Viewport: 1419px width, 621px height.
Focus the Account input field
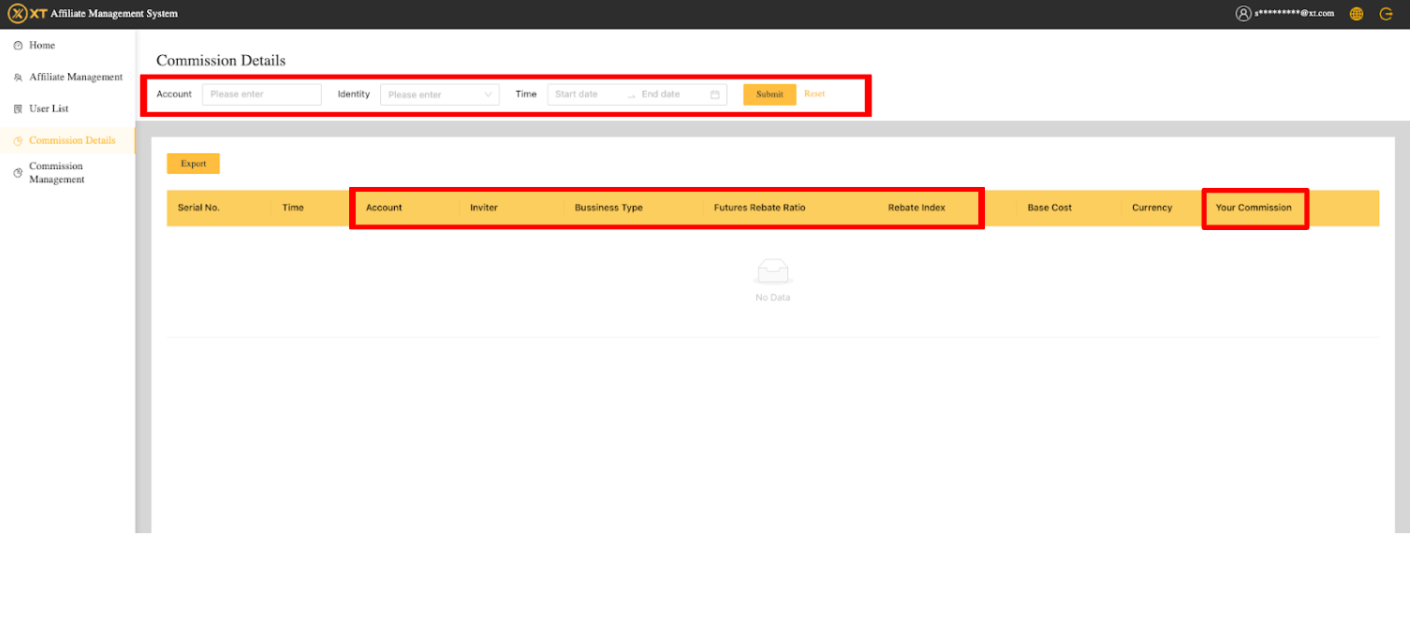(262, 95)
